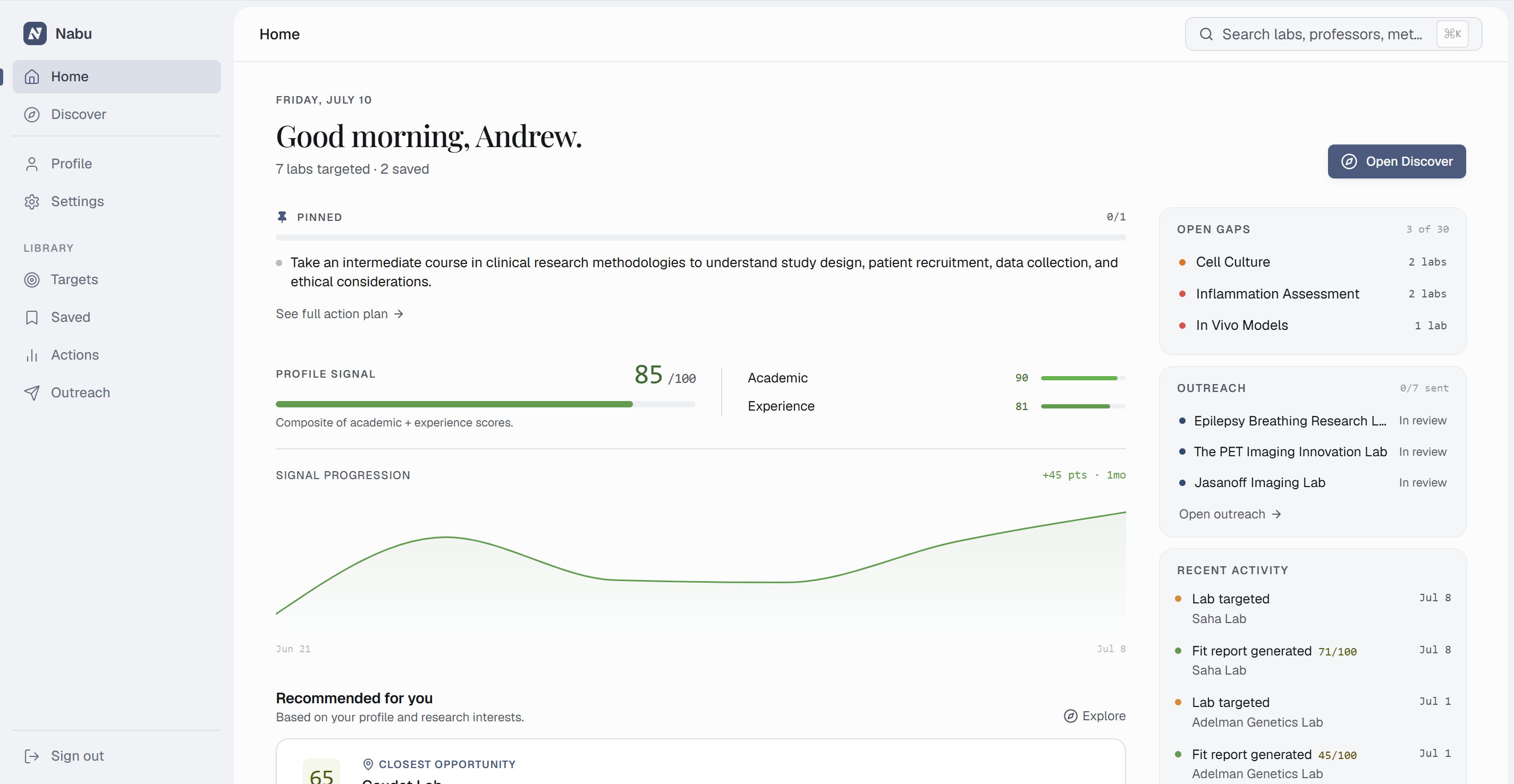Click Lab targeted Saha Lab activity
The height and width of the screenshot is (784, 1514).
tap(1313, 608)
